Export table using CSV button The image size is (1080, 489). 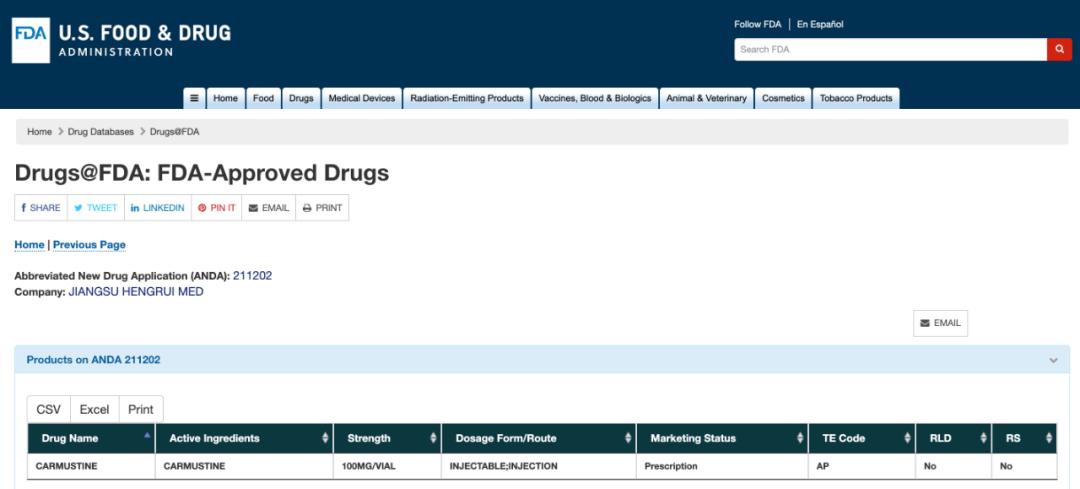tap(48, 409)
